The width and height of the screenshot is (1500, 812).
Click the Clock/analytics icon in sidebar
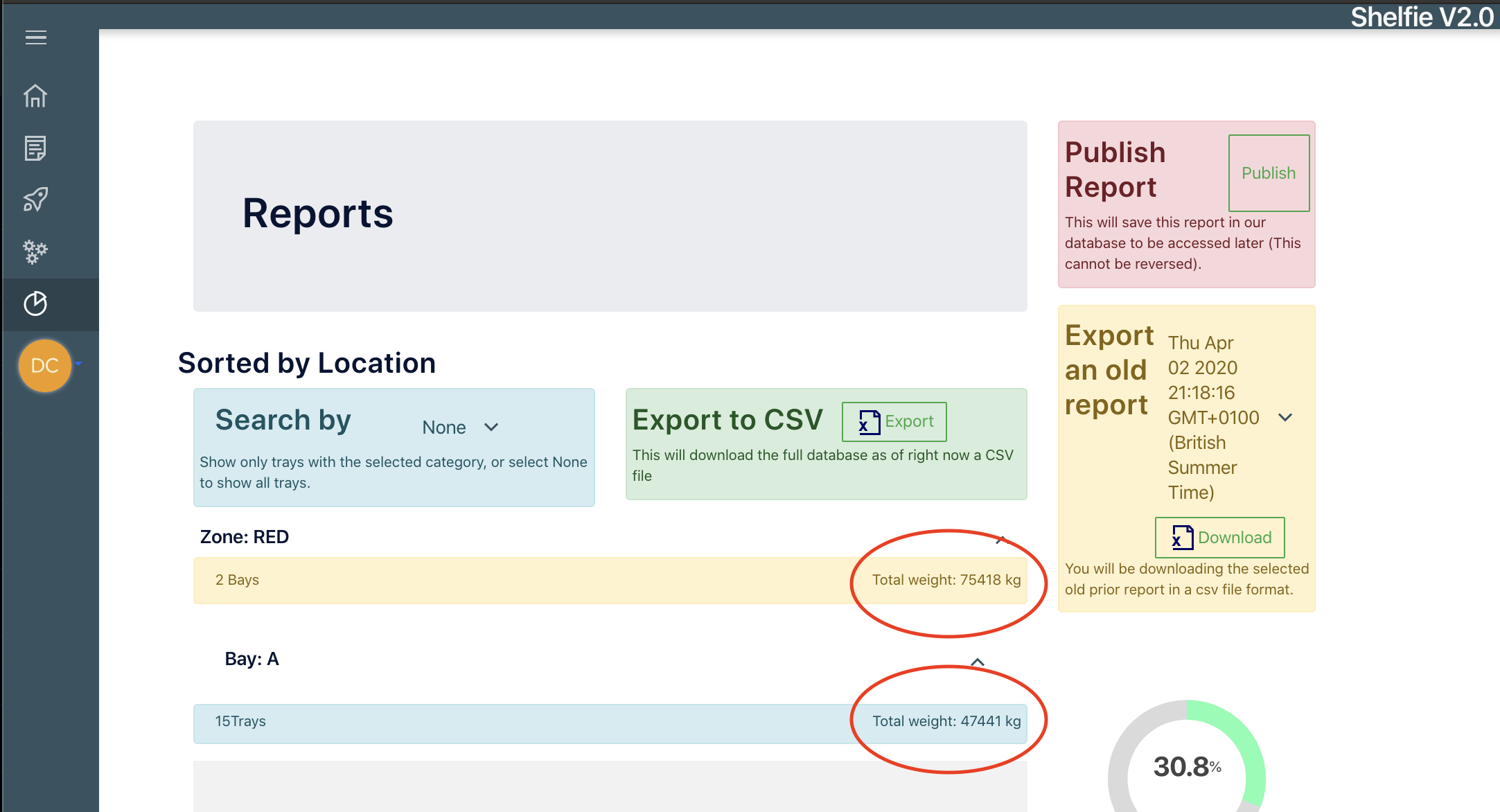pyautogui.click(x=36, y=303)
